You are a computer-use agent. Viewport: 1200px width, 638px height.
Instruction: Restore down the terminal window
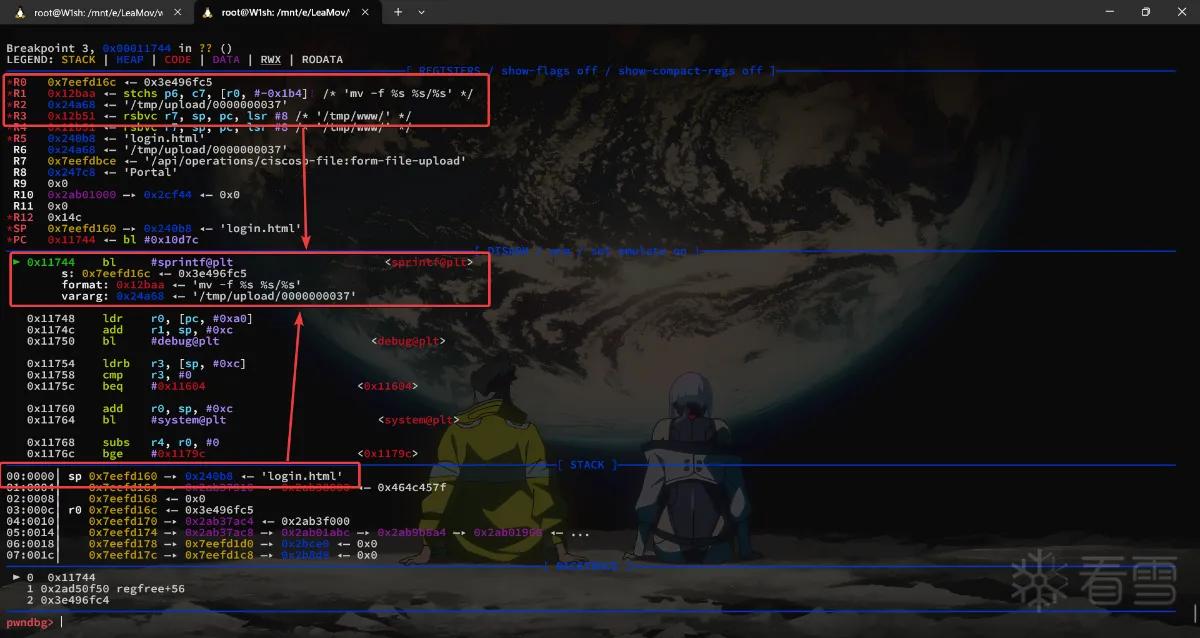(1145, 12)
